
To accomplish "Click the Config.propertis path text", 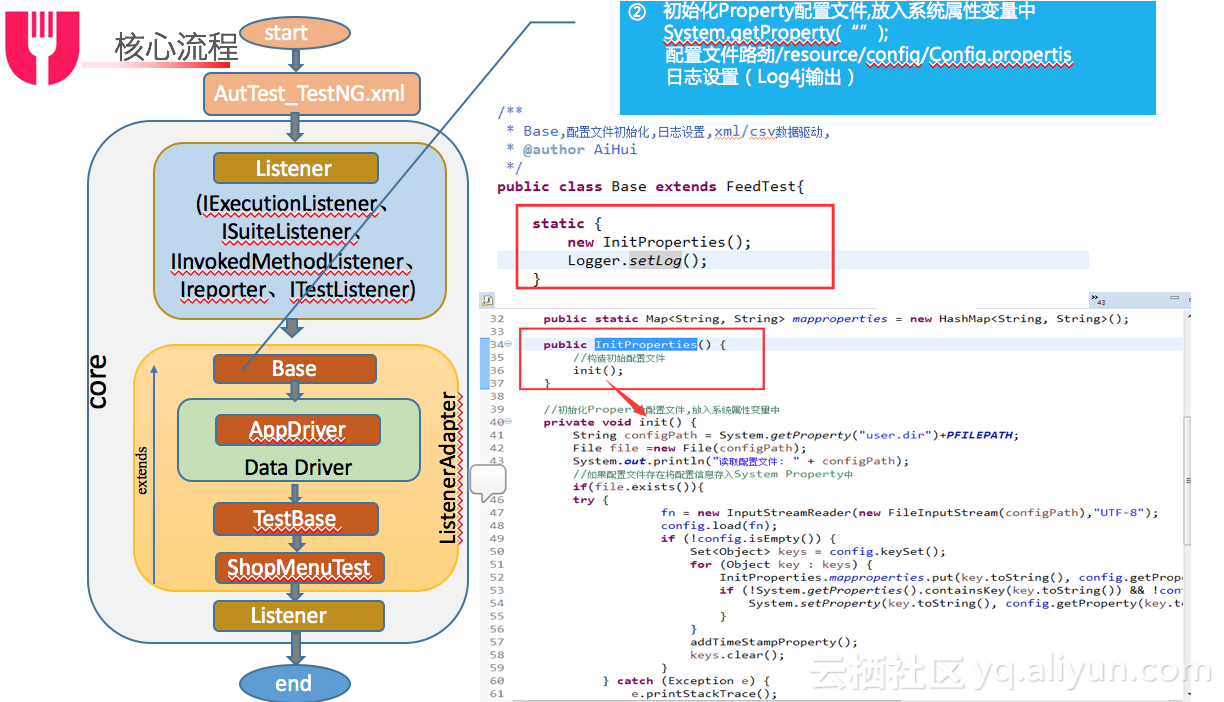I will click(1000, 55).
